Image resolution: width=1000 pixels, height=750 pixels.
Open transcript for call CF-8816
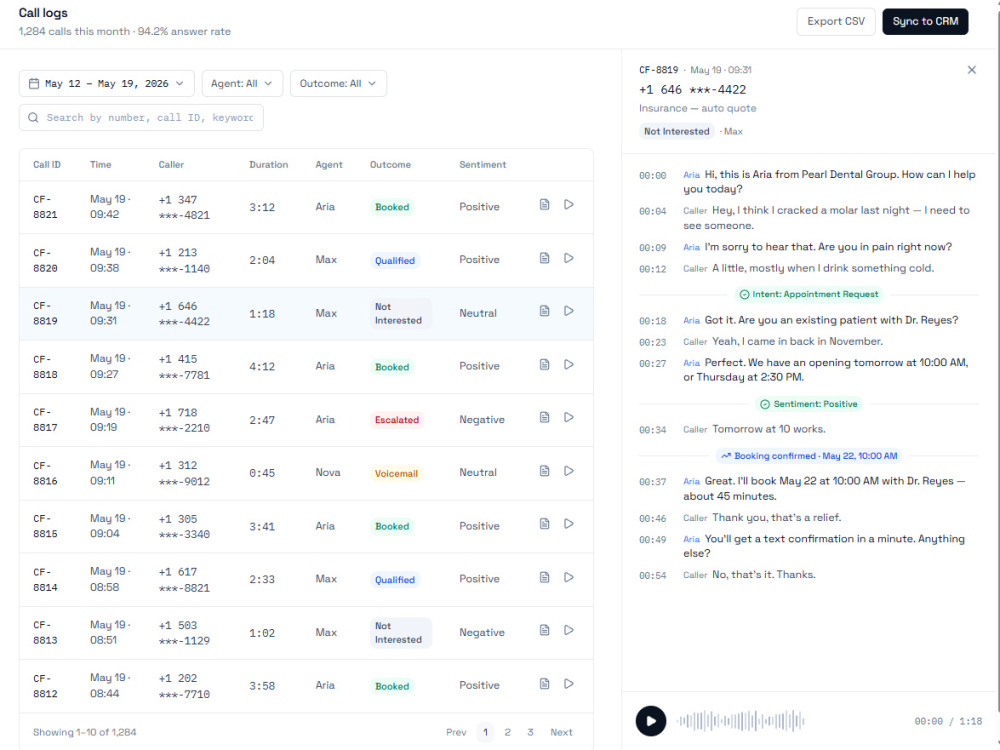click(544, 471)
